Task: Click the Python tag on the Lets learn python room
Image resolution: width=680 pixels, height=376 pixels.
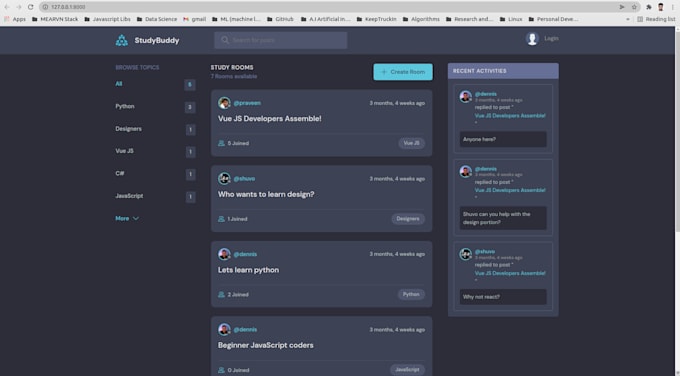Action: coord(411,294)
